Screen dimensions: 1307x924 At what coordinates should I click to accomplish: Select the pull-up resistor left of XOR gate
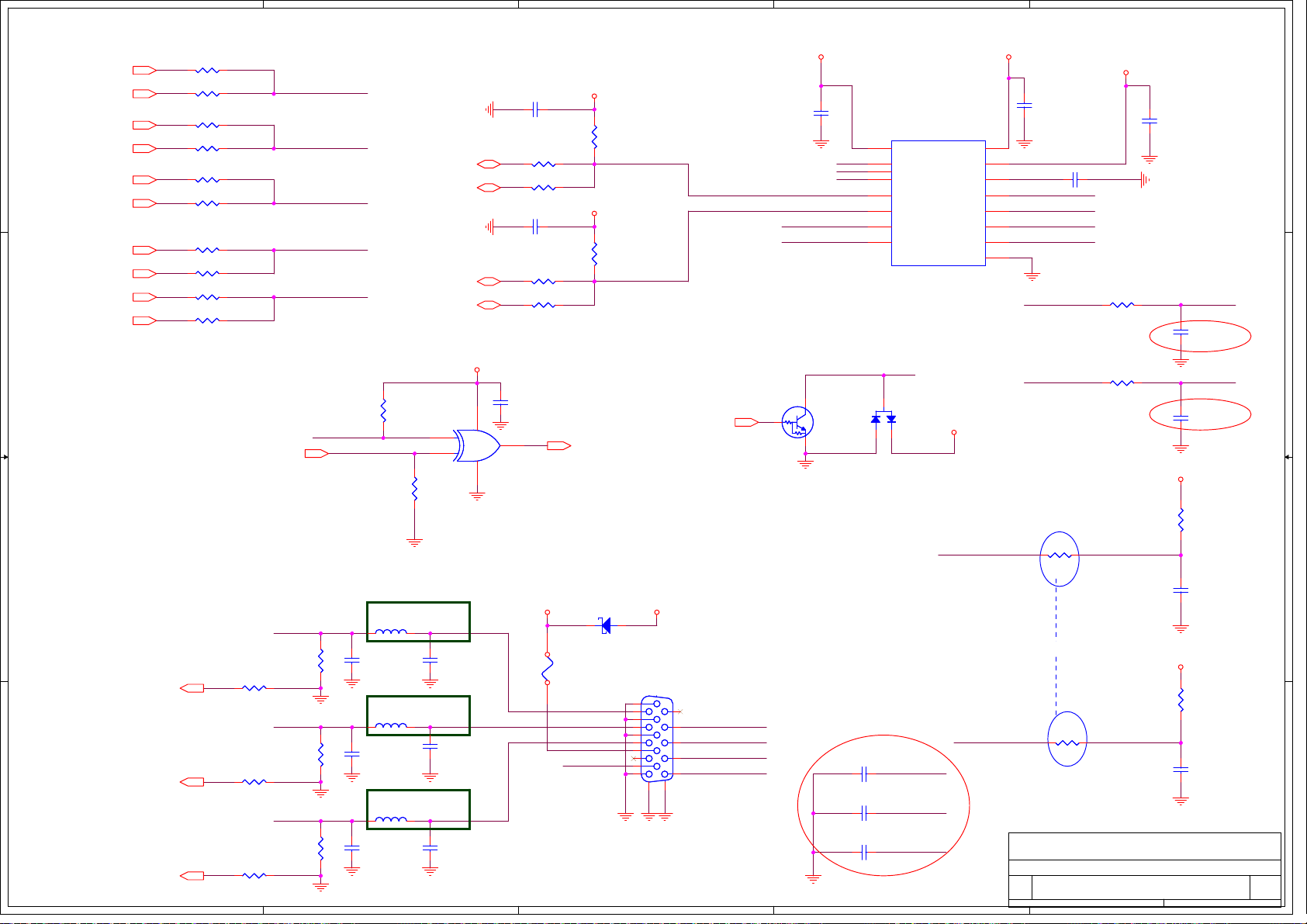click(x=383, y=410)
